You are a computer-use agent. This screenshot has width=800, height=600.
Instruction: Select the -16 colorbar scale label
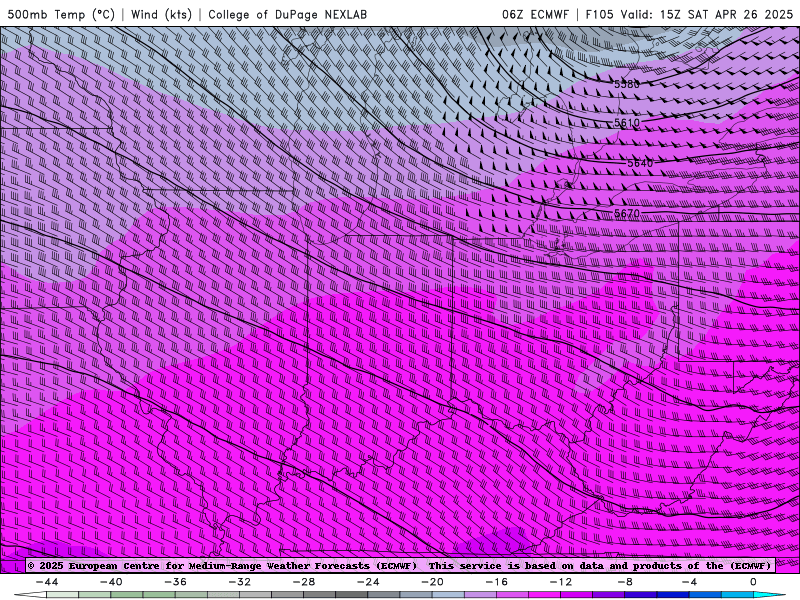[497, 582]
